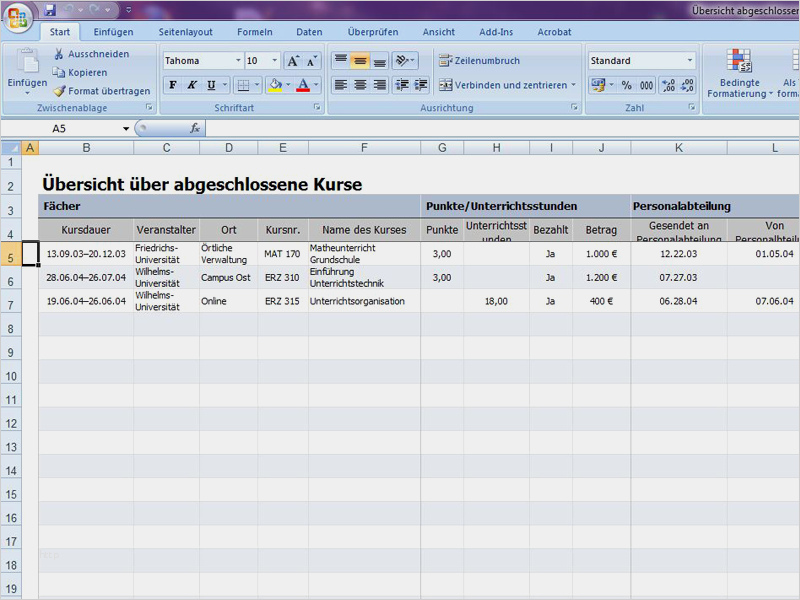
Task: Toggle underline formatting (U button)
Action: tap(211, 86)
